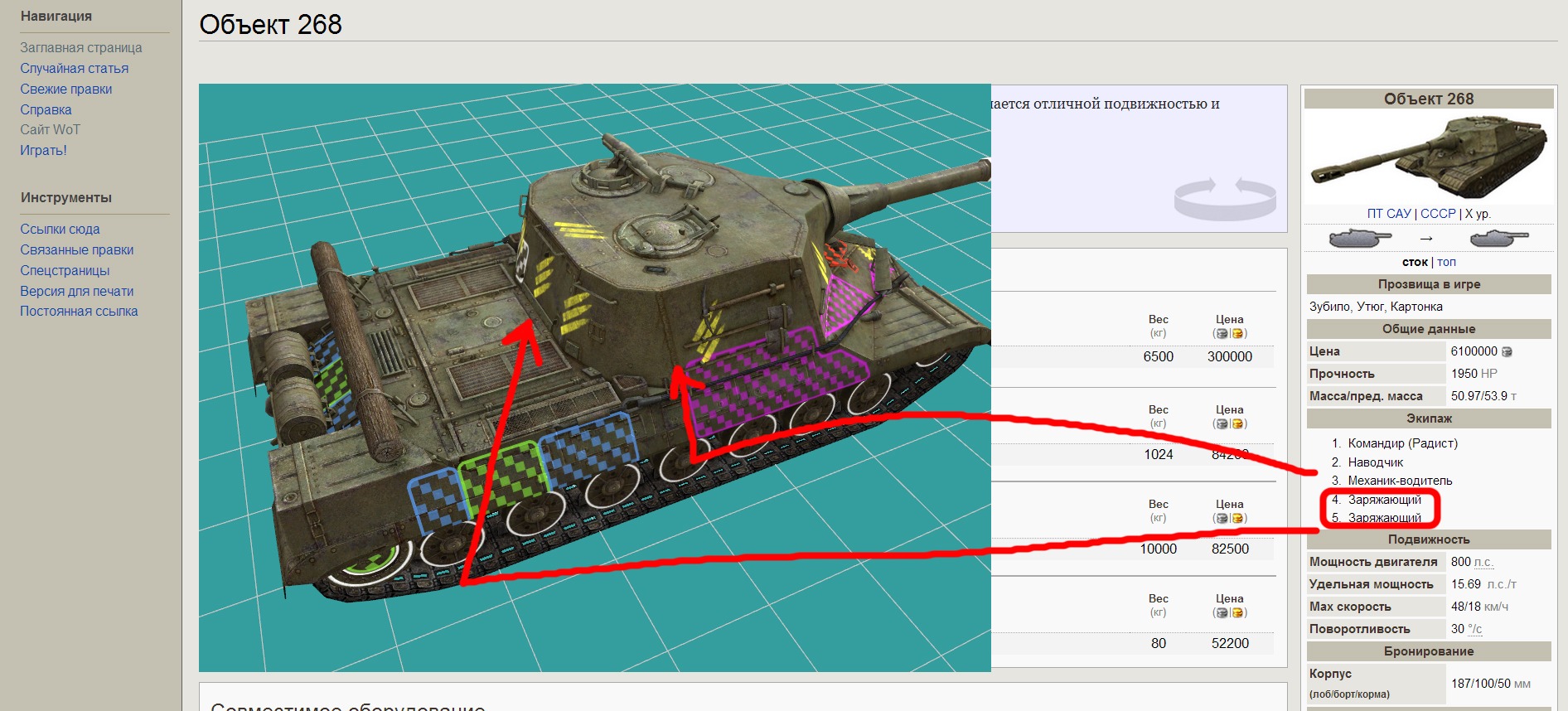Viewport: 1568px width, 711px height.
Task: Click the price value 300000
Action: pos(1230,356)
